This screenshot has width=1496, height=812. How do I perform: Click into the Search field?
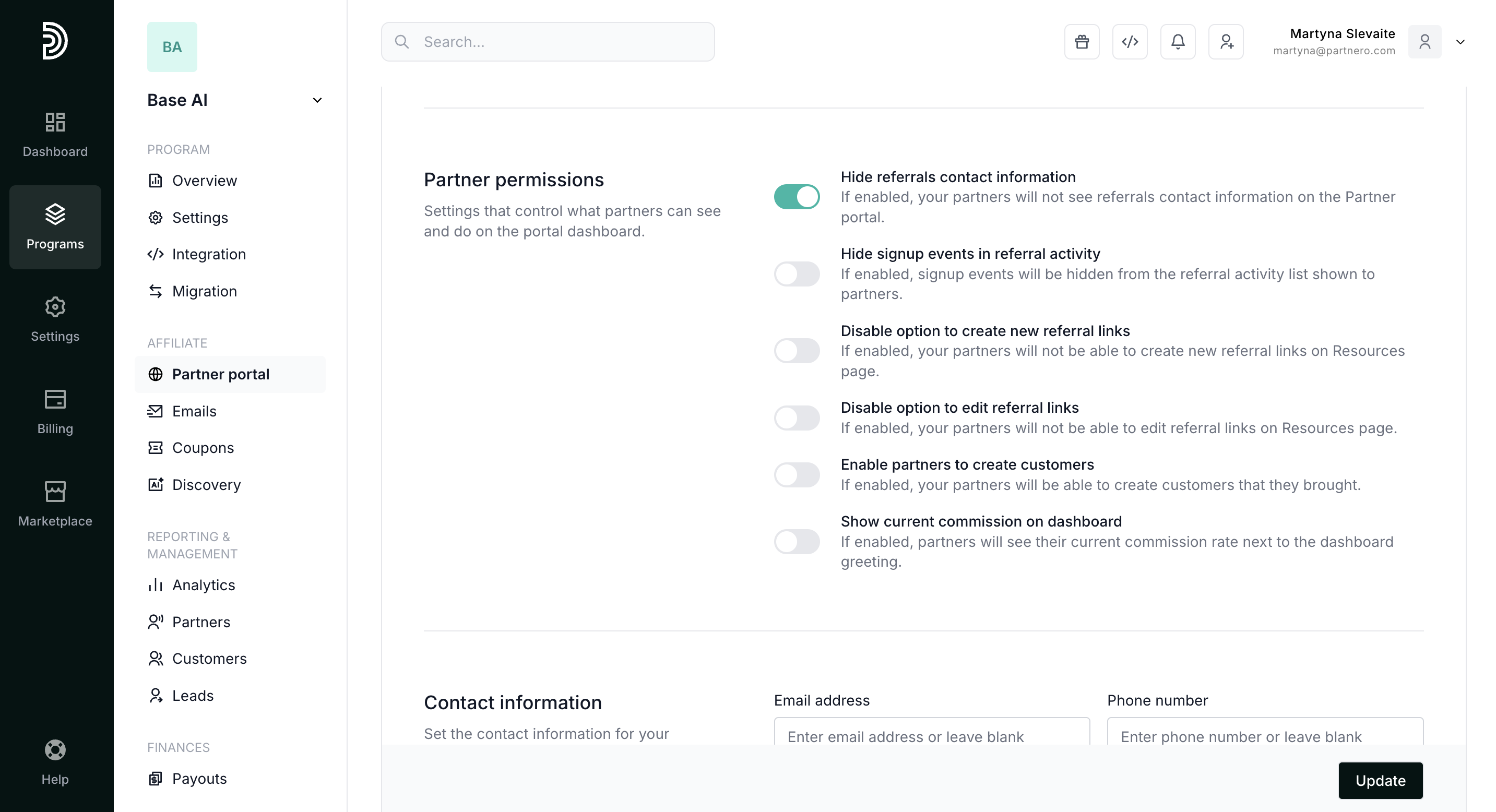pos(548,42)
